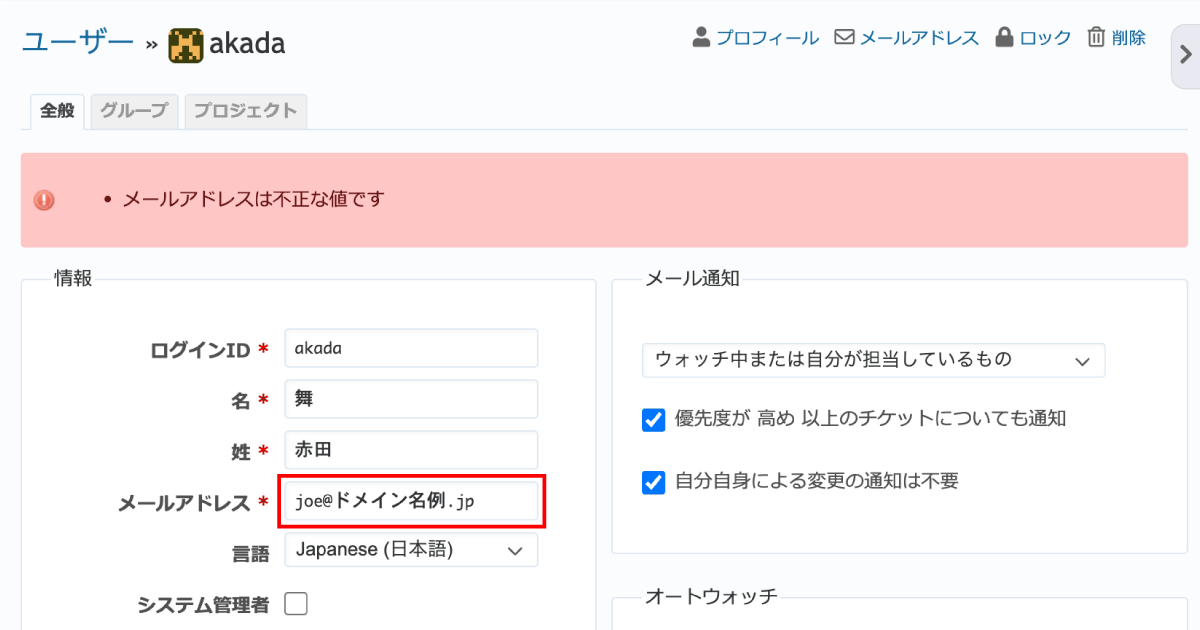Focus the 姓 field containing 赤田
The height and width of the screenshot is (630, 1200).
click(x=411, y=450)
